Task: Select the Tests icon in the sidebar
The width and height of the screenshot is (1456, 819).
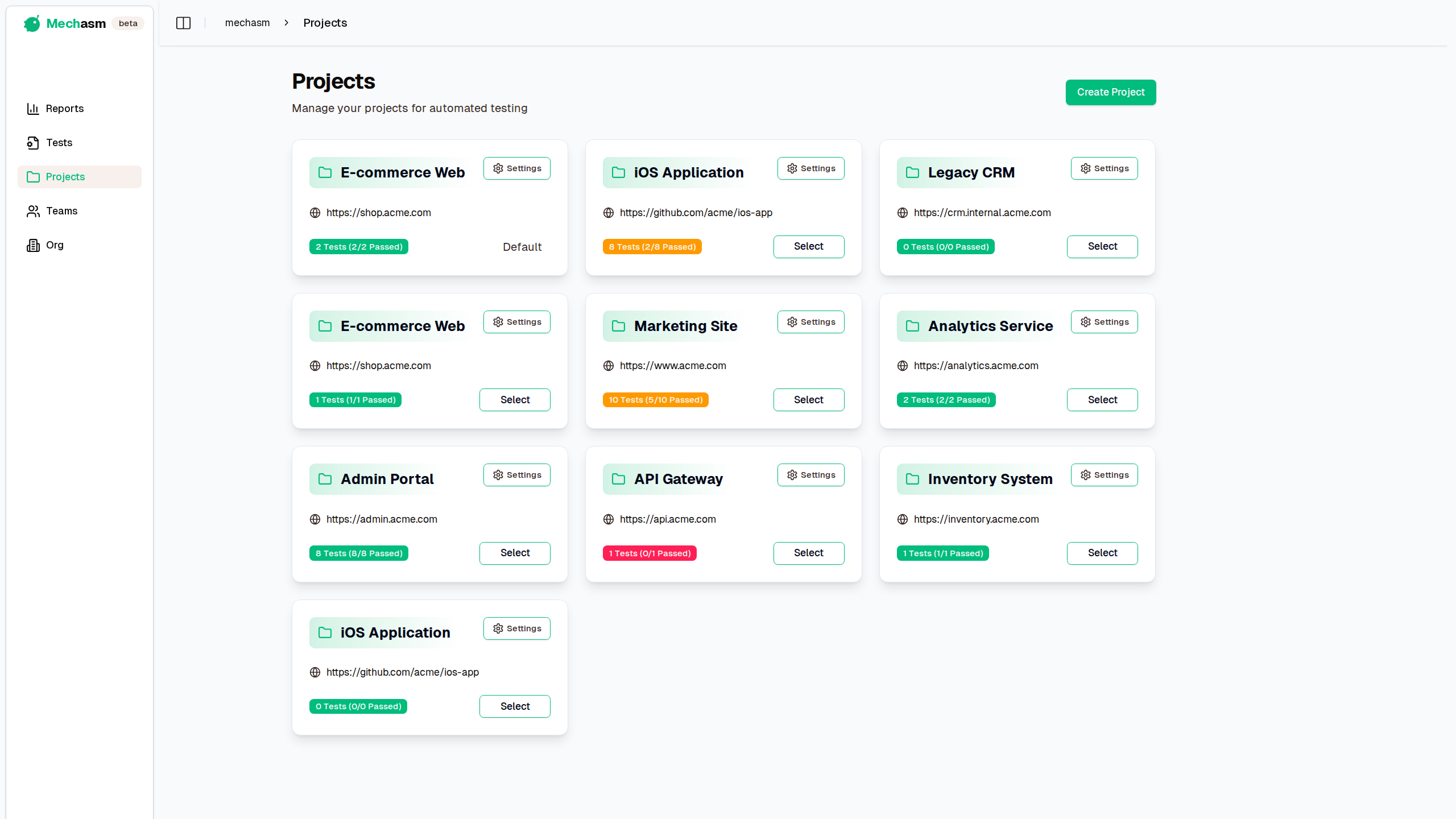Action: click(32, 142)
